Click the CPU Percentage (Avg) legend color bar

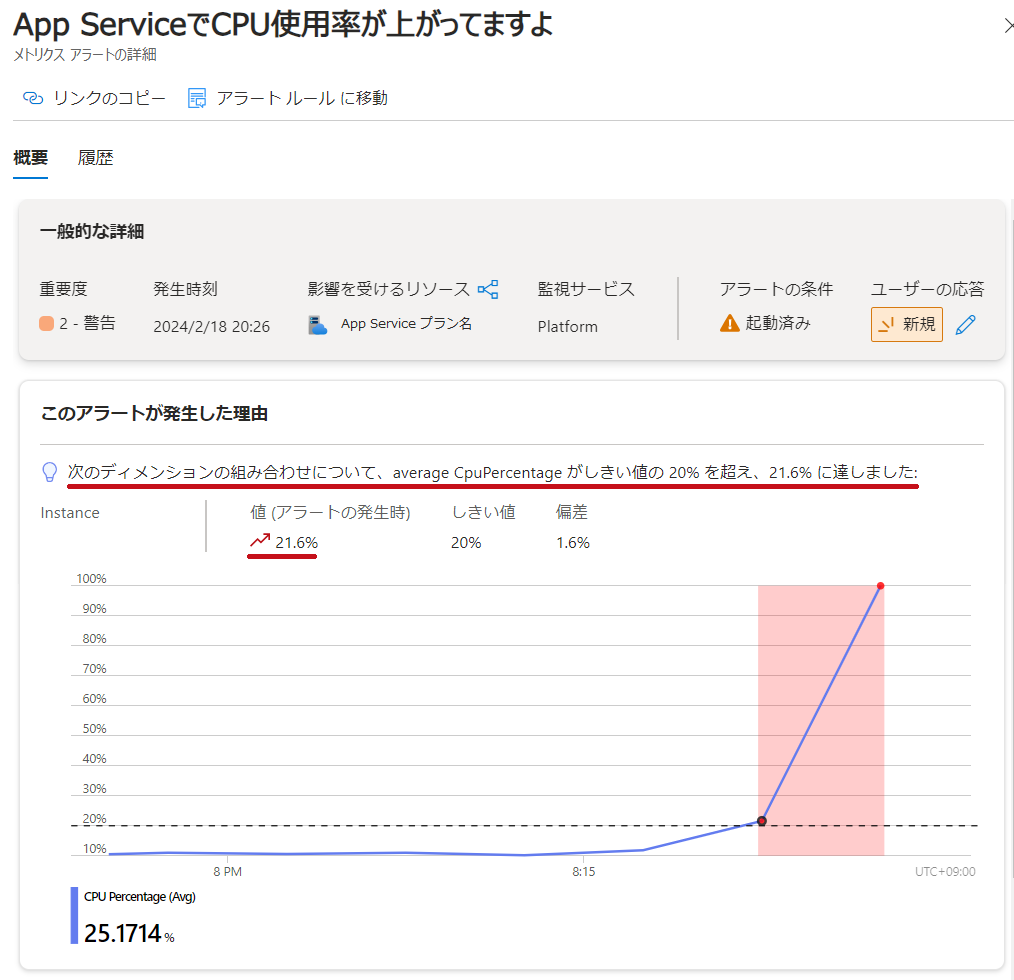[x=74, y=915]
